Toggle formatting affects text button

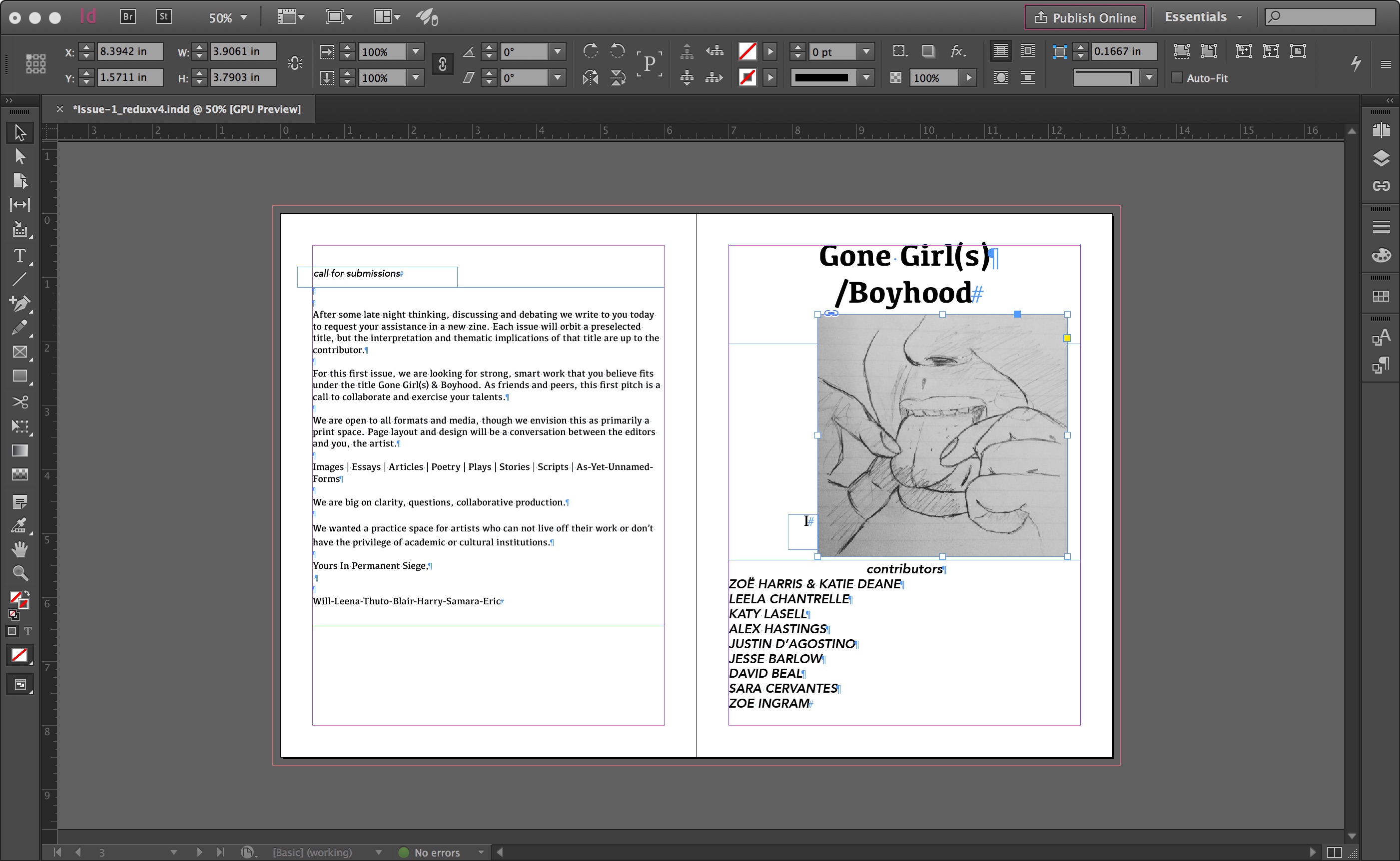(28, 631)
